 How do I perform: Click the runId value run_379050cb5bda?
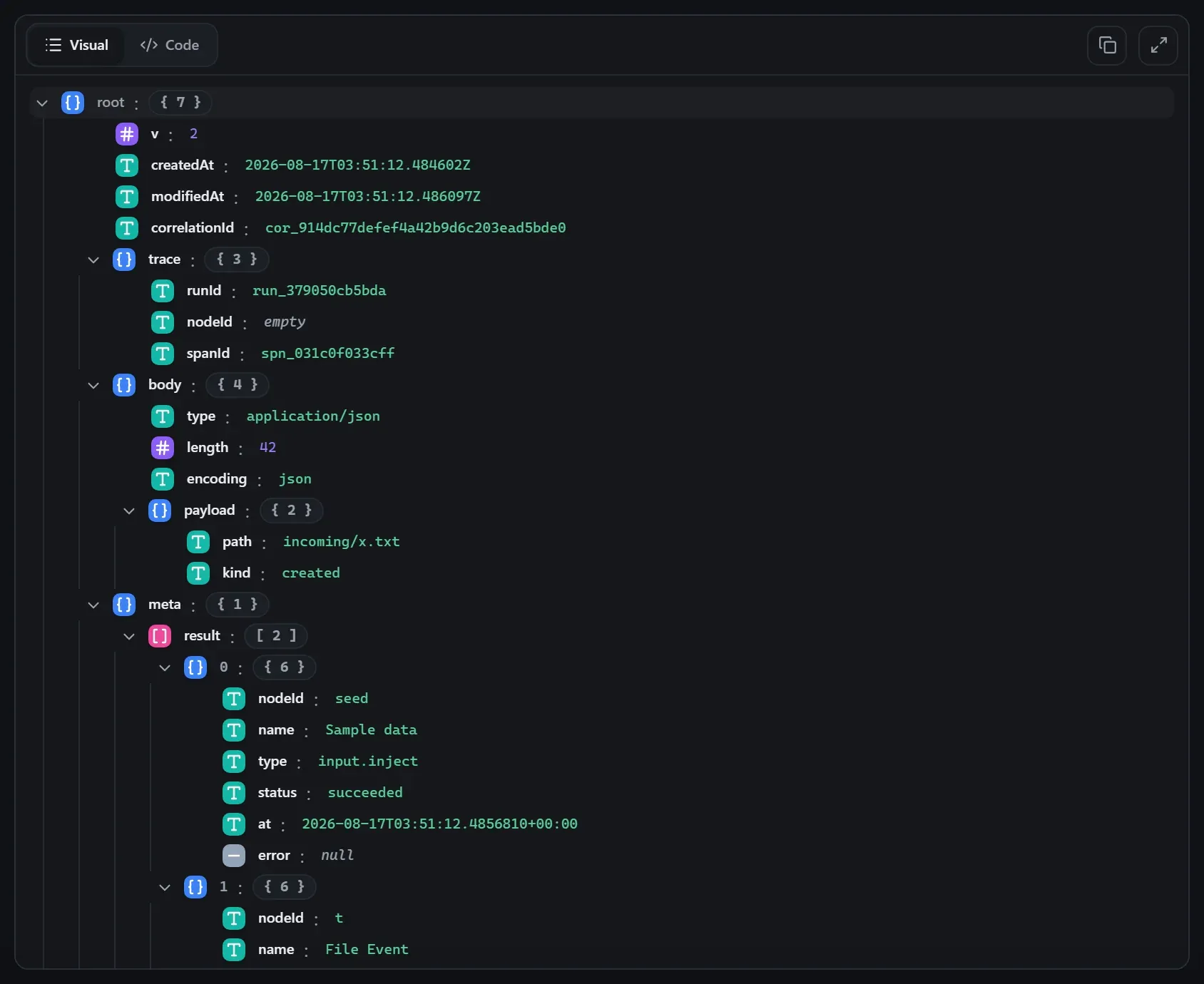[320, 291]
